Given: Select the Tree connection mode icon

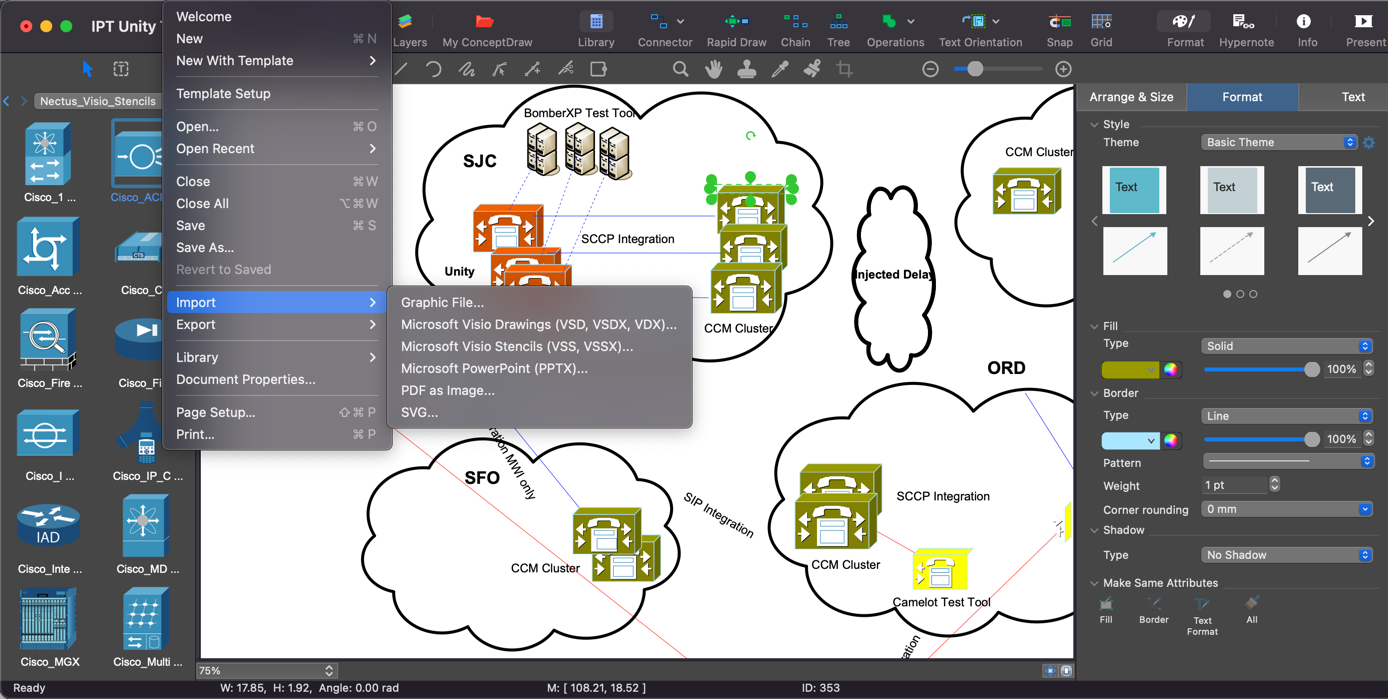Looking at the screenshot, I should click(x=838, y=22).
